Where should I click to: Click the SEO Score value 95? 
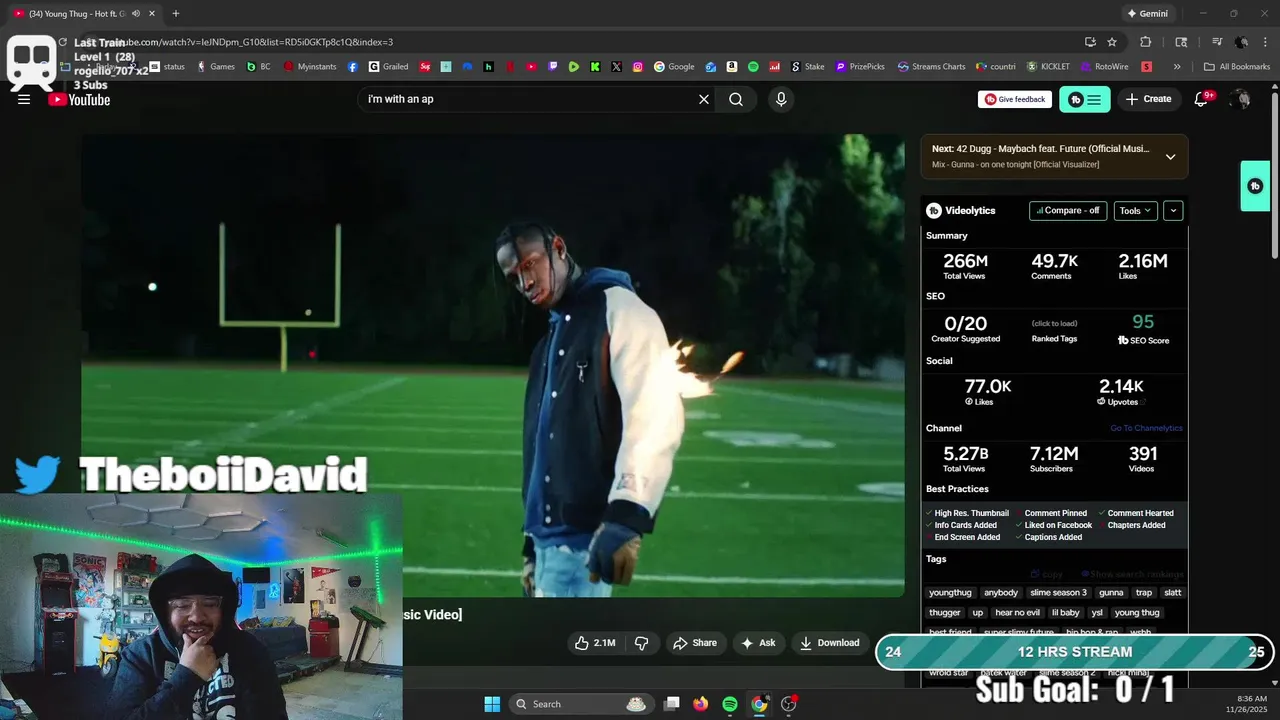(1143, 322)
